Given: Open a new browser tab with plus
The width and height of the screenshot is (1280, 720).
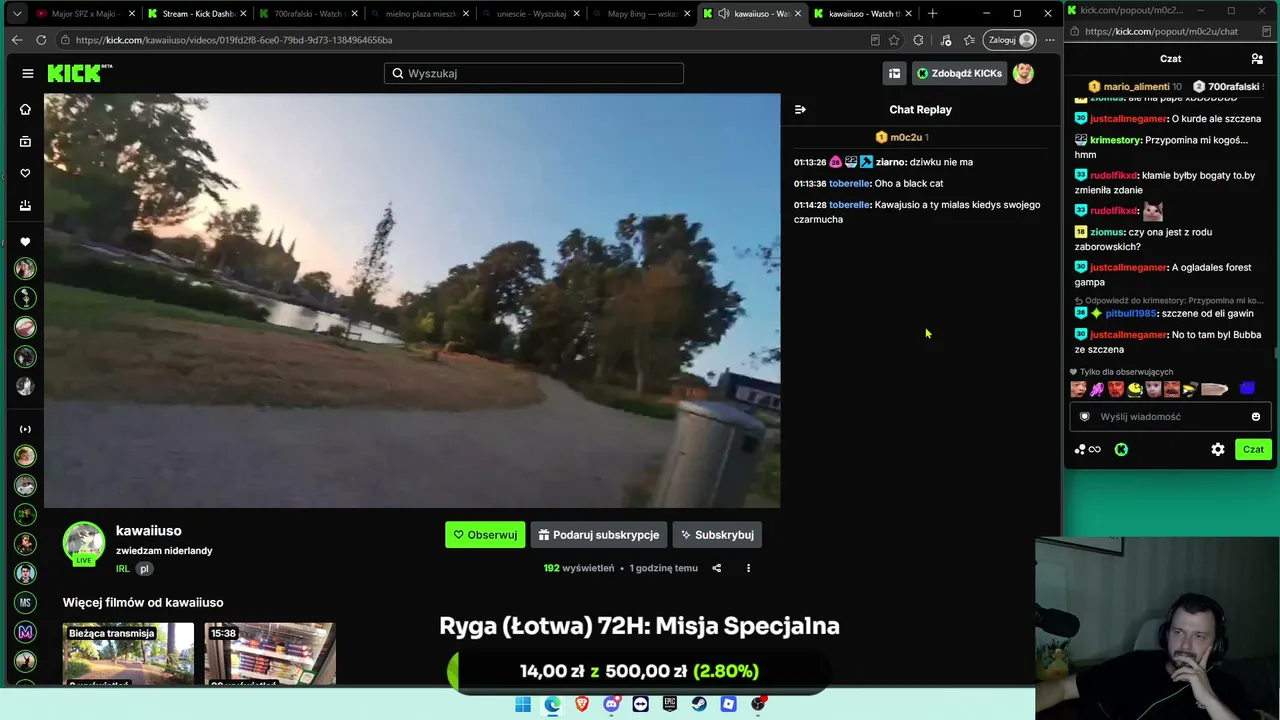Looking at the screenshot, I should [933, 14].
